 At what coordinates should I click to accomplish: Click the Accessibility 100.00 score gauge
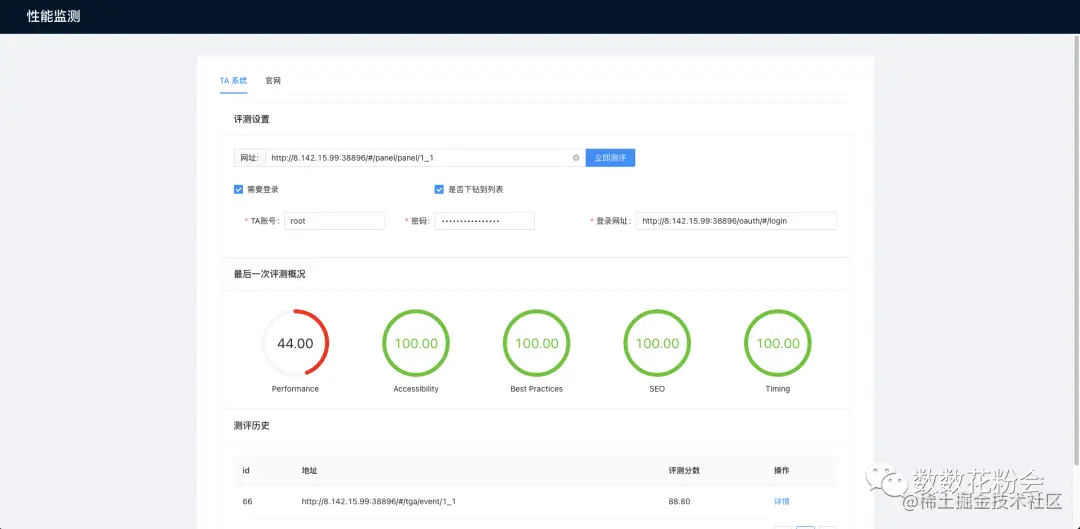tap(416, 343)
